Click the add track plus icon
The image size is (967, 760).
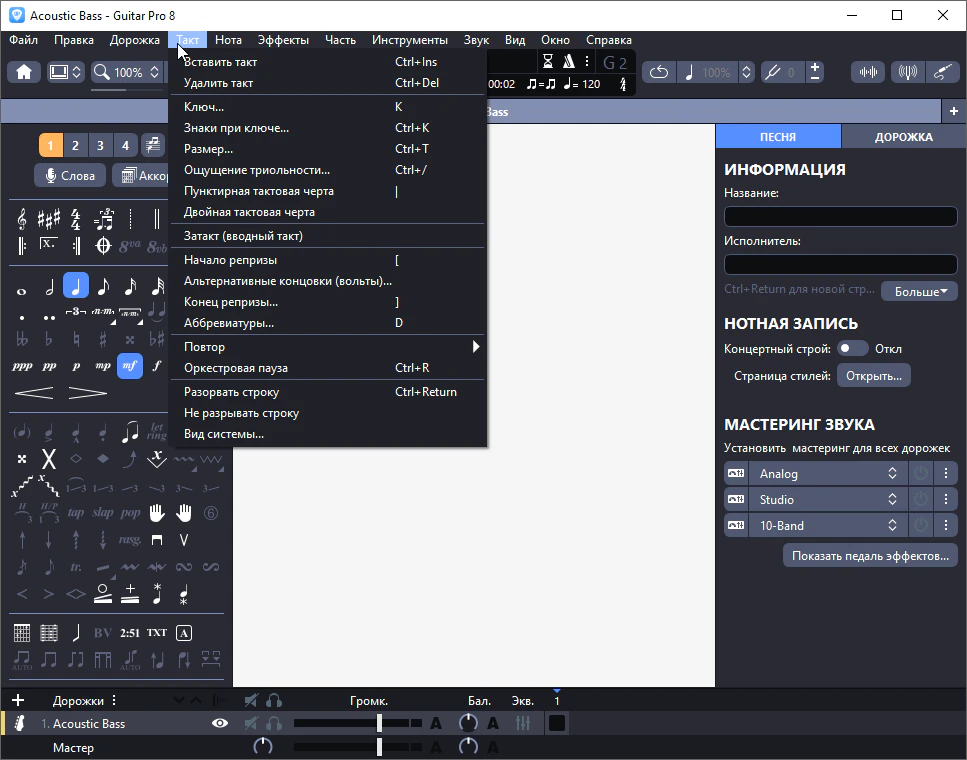coord(17,700)
